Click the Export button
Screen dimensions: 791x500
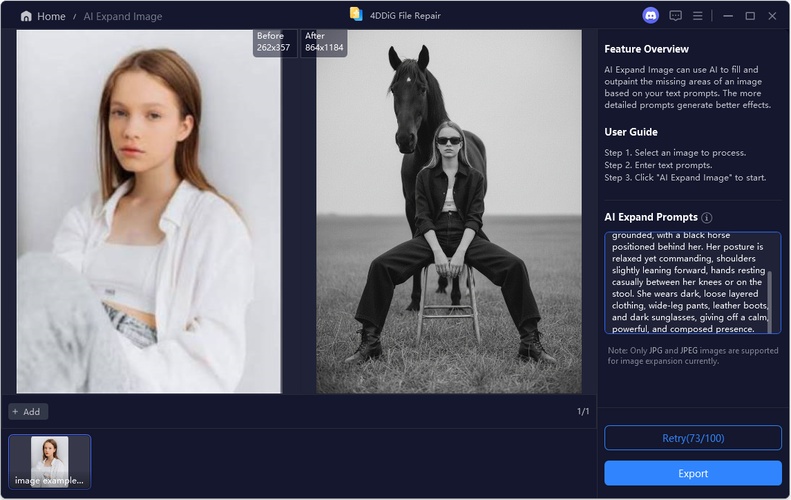tap(693, 473)
